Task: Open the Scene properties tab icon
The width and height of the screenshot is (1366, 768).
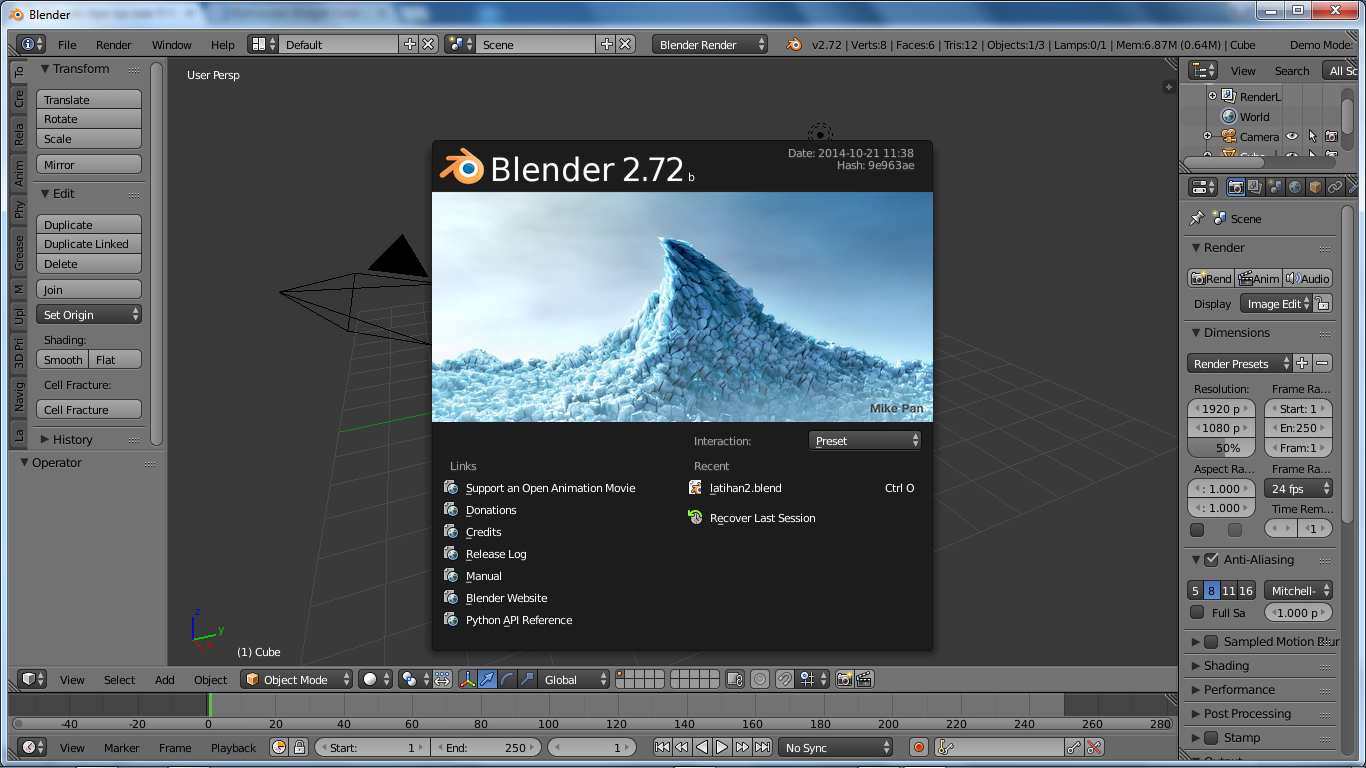Action: (x=1275, y=187)
